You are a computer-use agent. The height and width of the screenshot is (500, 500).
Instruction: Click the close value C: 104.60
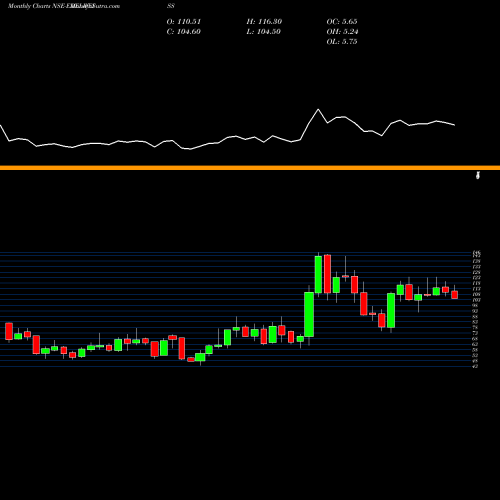click(x=183, y=32)
